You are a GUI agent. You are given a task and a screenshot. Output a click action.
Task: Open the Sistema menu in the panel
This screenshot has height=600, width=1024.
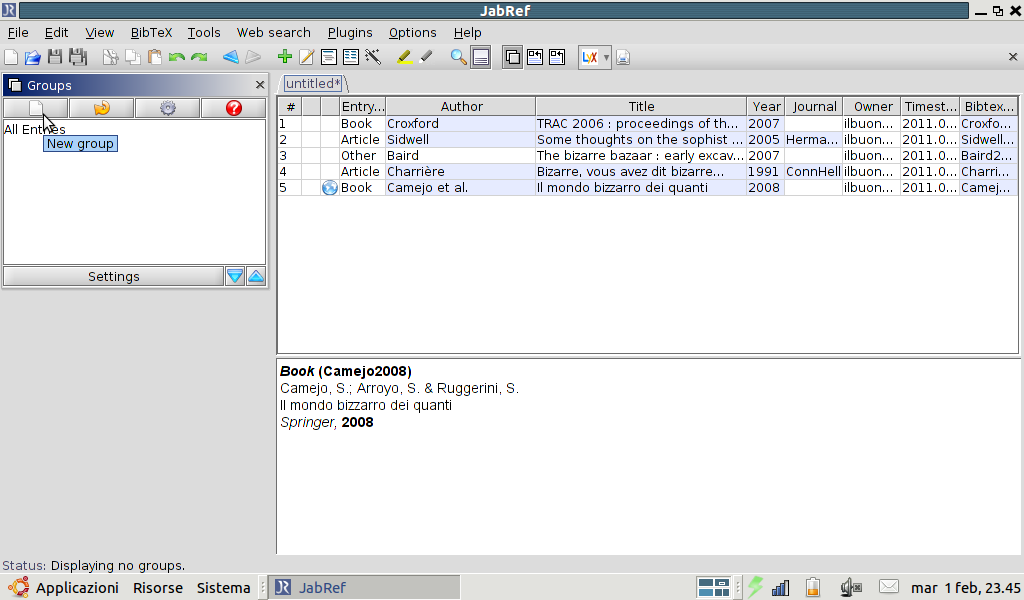click(223, 588)
